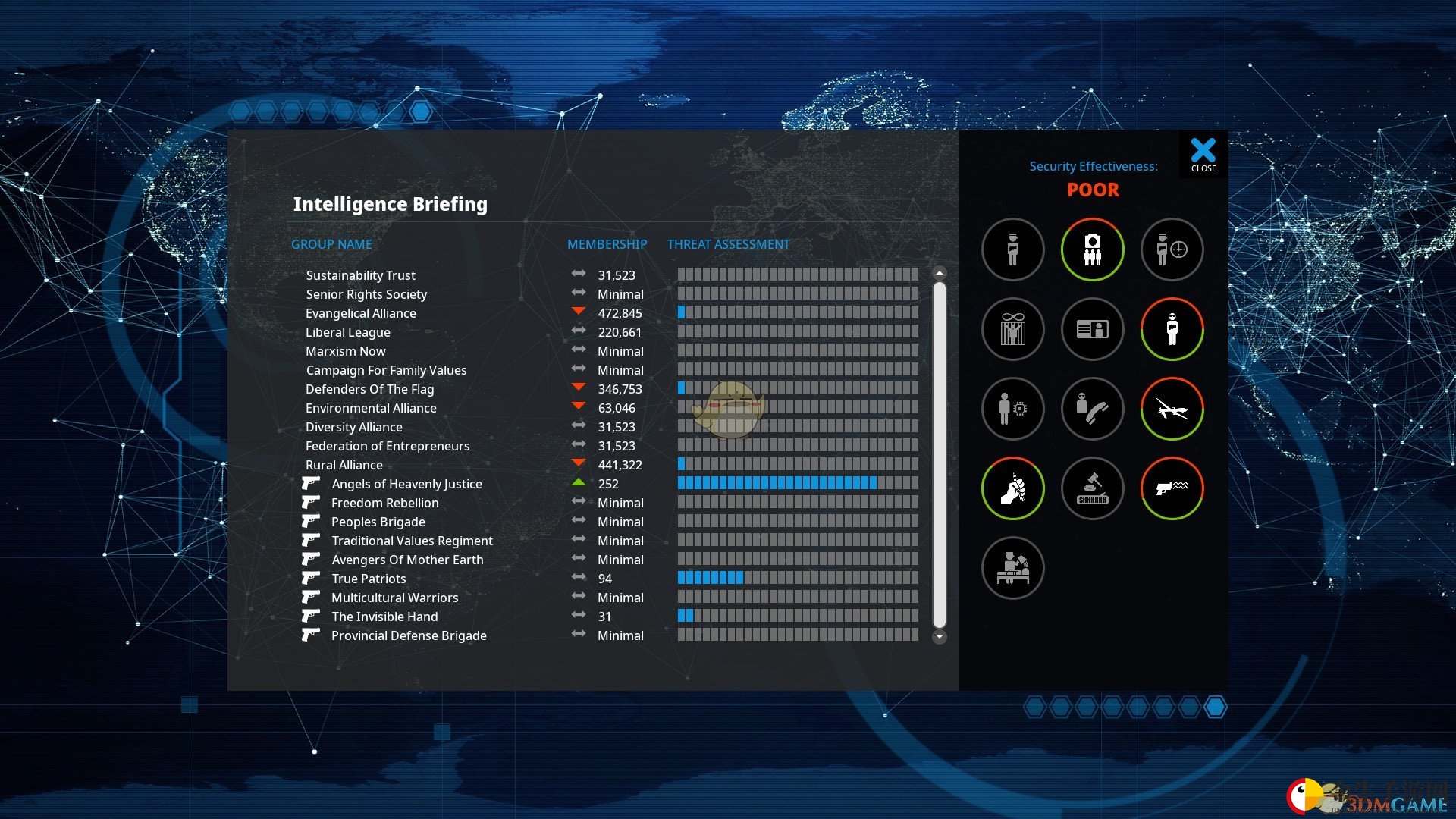This screenshot has height=819, width=1456.
Task: Select Federation of Entrepreneurs group name
Action: pyautogui.click(x=388, y=446)
